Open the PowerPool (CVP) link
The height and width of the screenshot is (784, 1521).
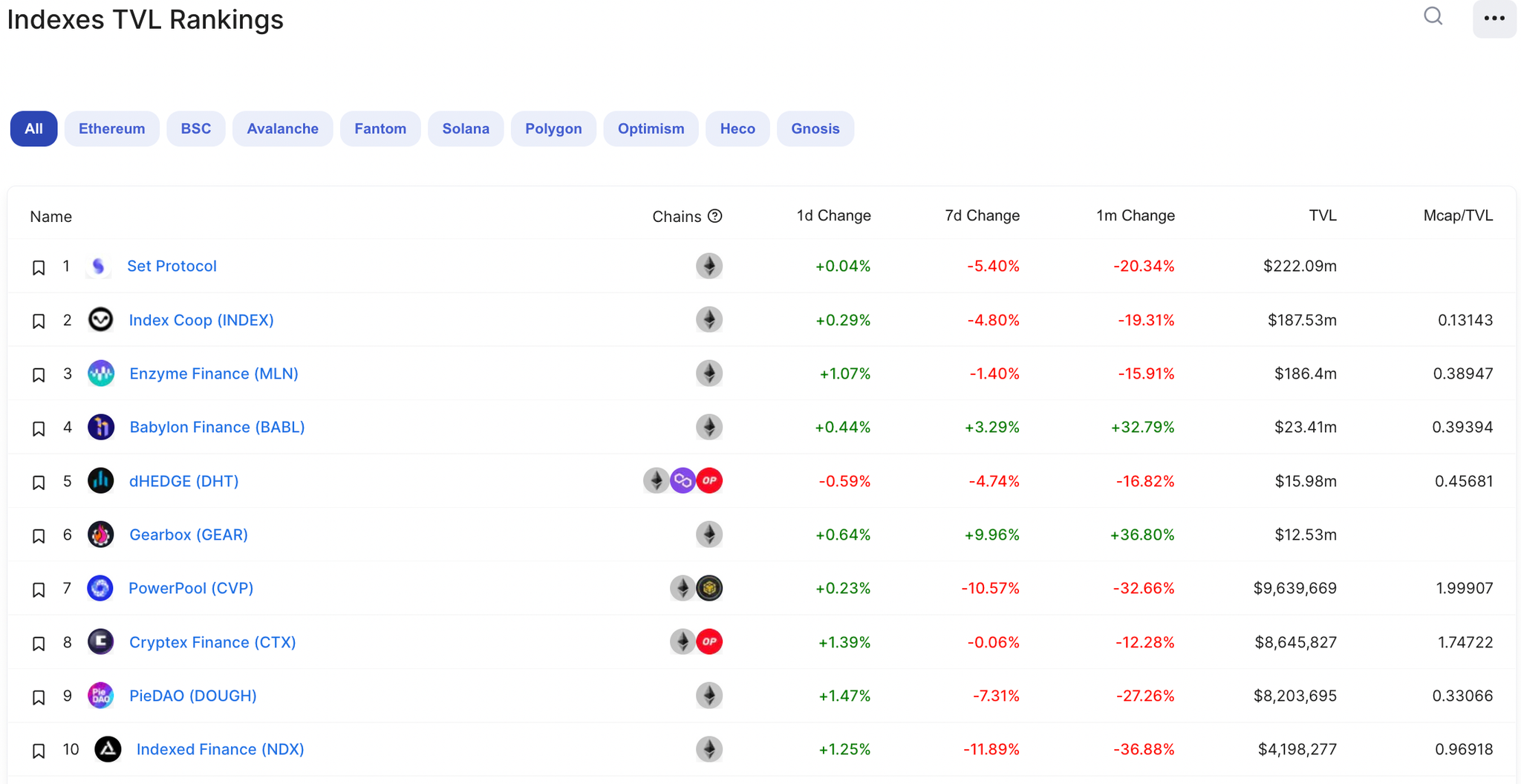[x=191, y=588]
